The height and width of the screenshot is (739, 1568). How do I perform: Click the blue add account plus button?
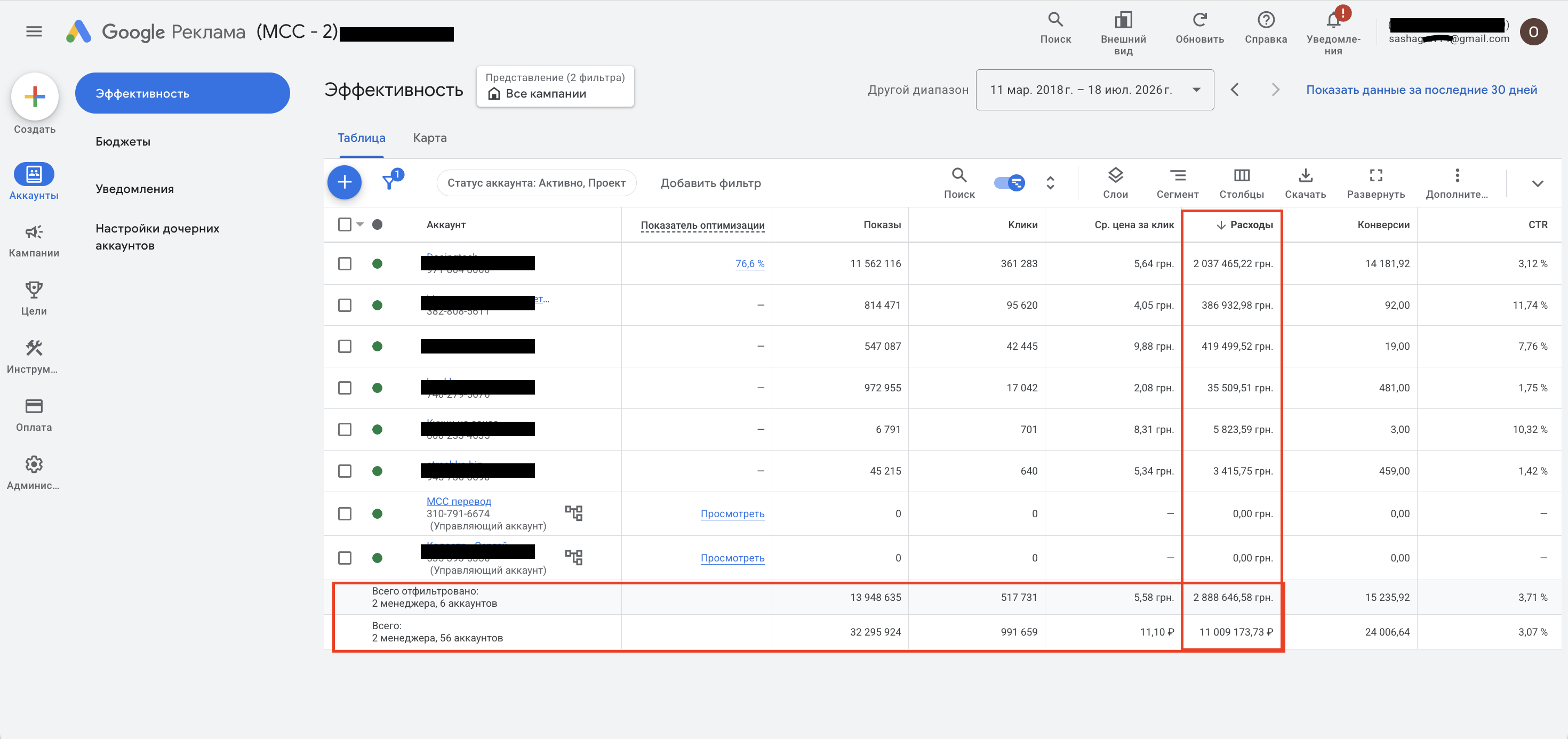(345, 182)
